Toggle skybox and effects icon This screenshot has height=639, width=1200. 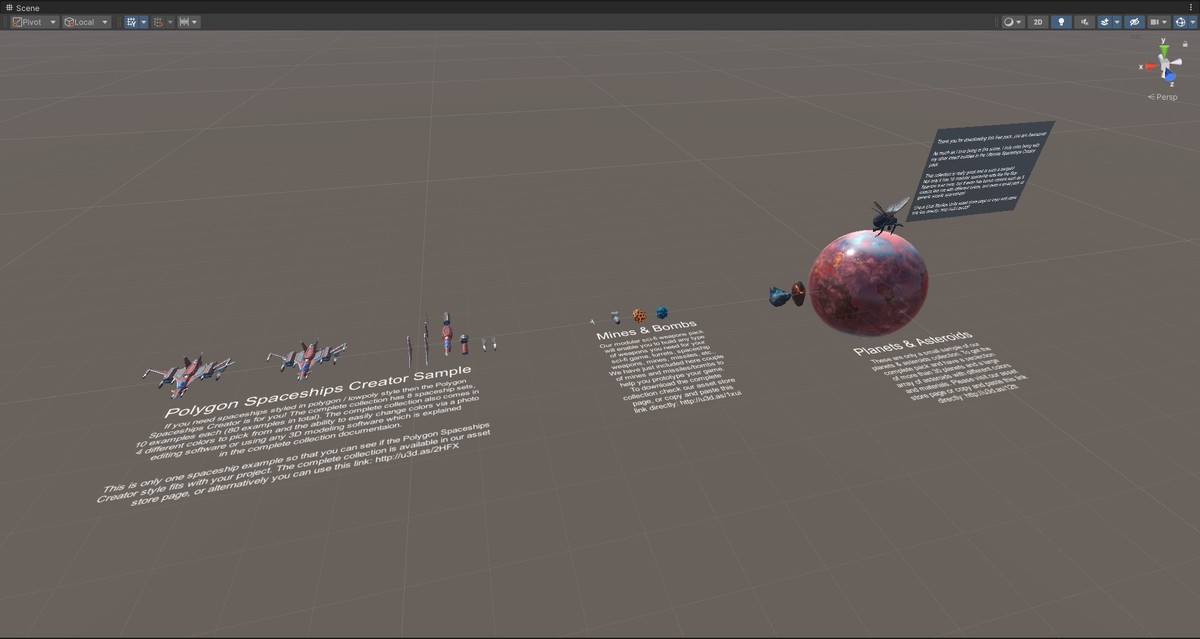[x=1105, y=22]
